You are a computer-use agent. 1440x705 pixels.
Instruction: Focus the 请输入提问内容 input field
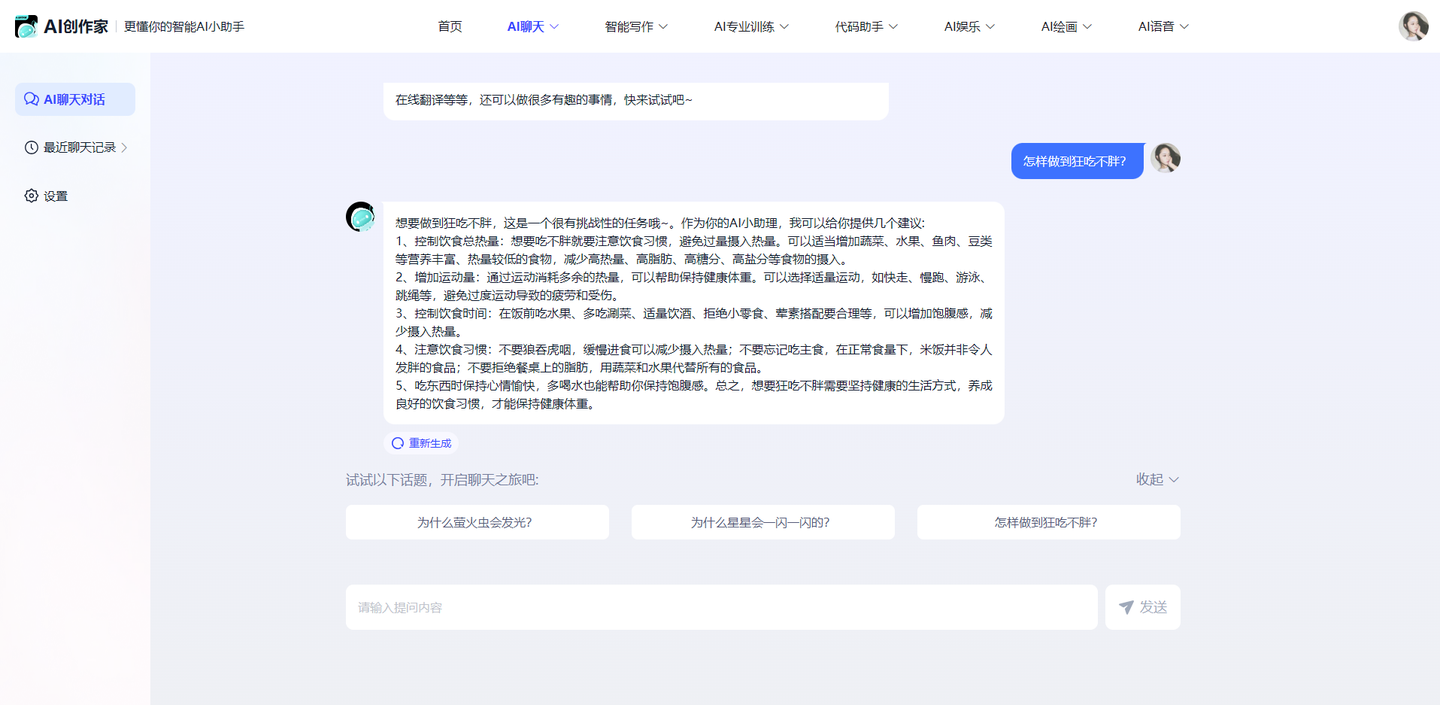click(721, 607)
